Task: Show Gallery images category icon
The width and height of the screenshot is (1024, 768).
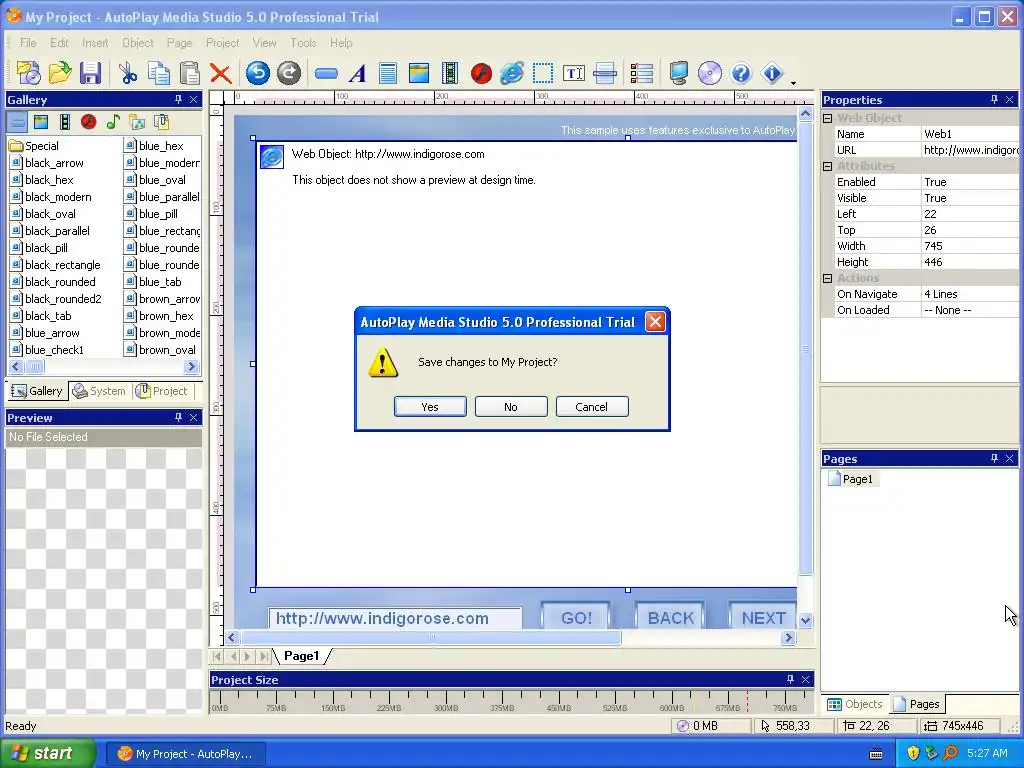Action: point(41,121)
